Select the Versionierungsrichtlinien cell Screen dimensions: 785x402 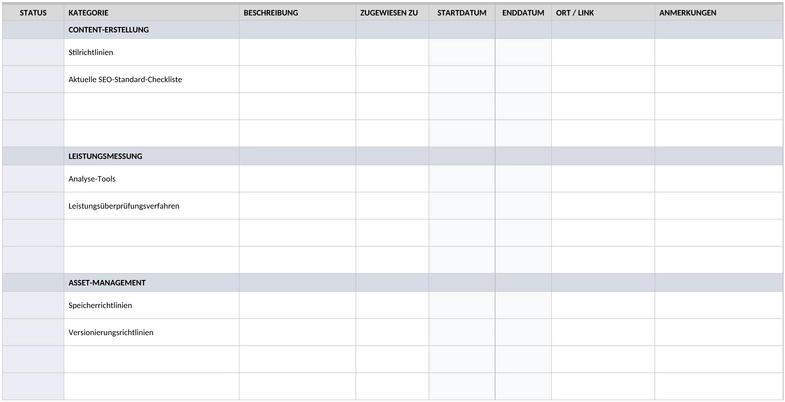coord(152,332)
